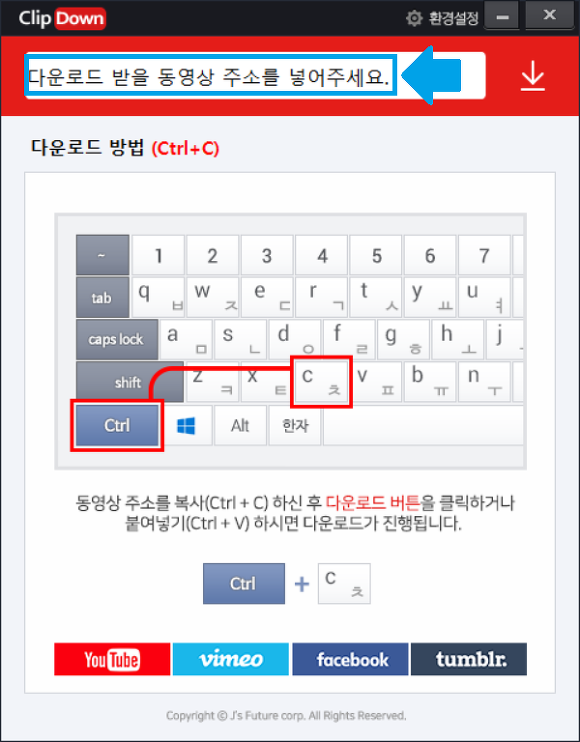Screen dimensions: 580x742
Task: Click the caps lock key
Action: click(116, 339)
